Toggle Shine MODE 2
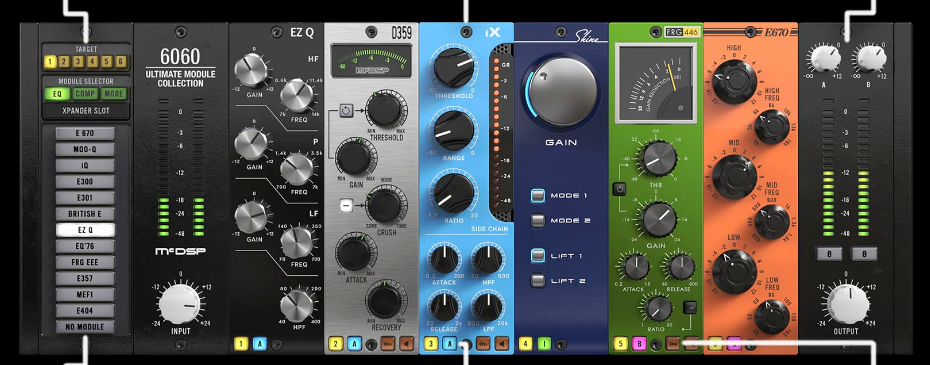This screenshot has width=930, height=365. (x=538, y=221)
